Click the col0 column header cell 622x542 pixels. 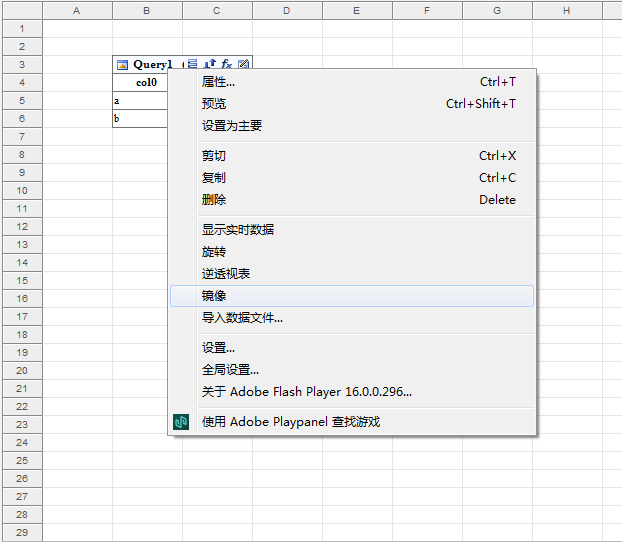(x=140, y=83)
